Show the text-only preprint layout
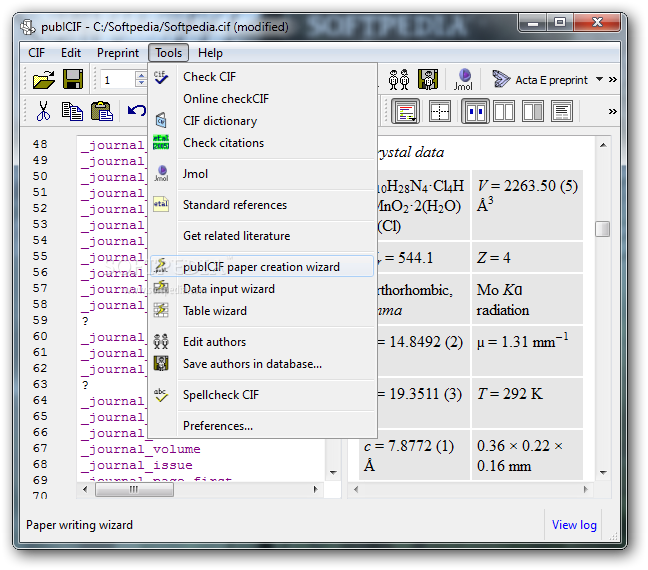 click(562, 111)
